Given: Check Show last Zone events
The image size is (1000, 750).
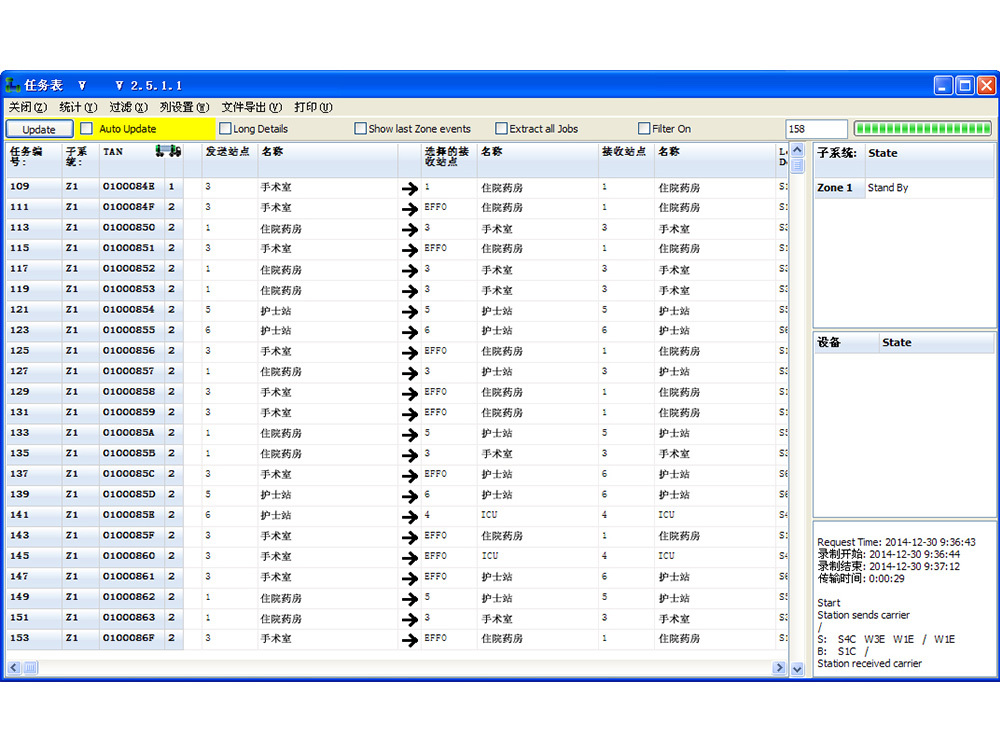Looking at the screenshot, I should click(x=360, y=129).
